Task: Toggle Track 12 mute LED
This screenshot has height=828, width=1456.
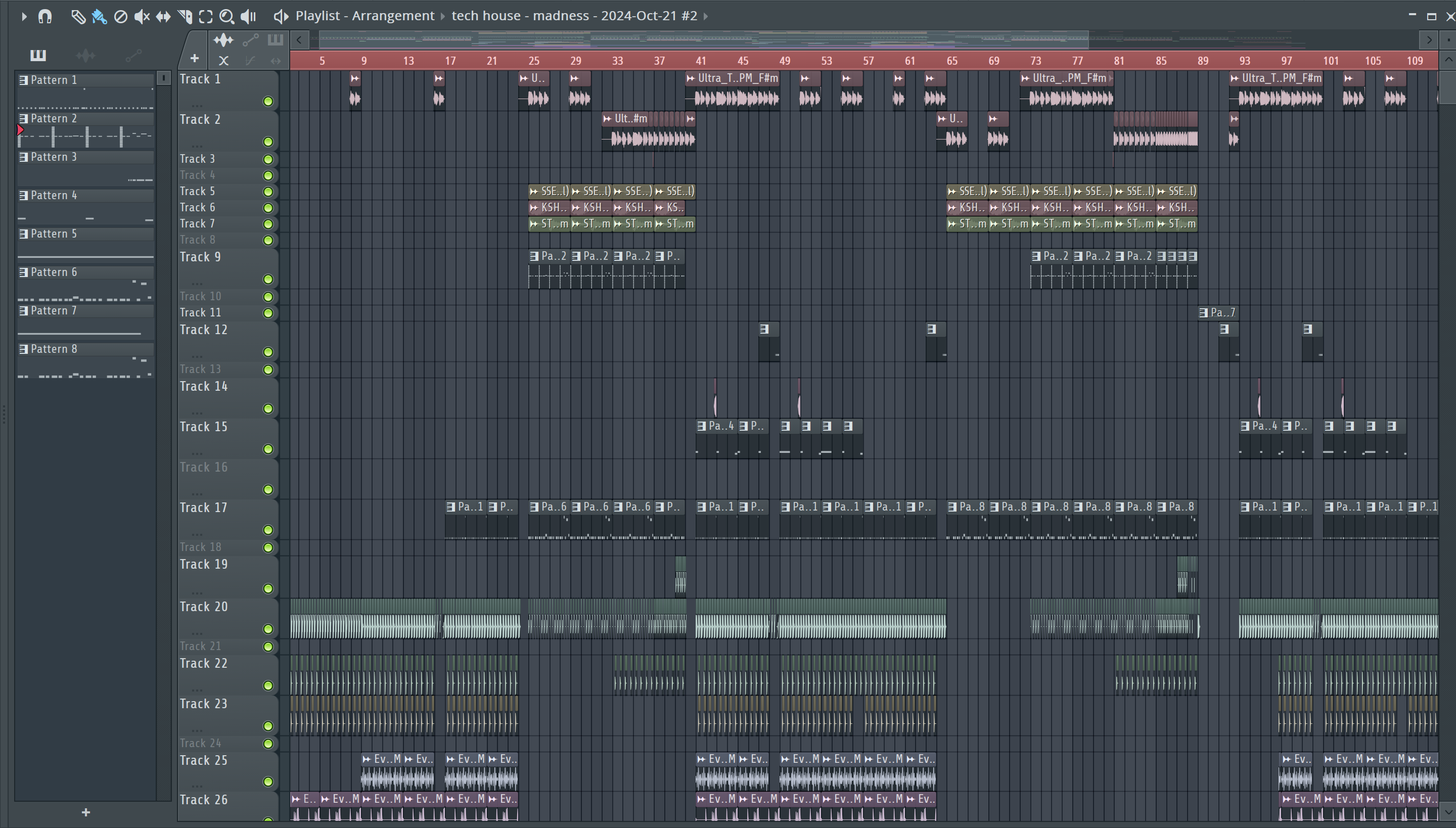Action: 268,352
